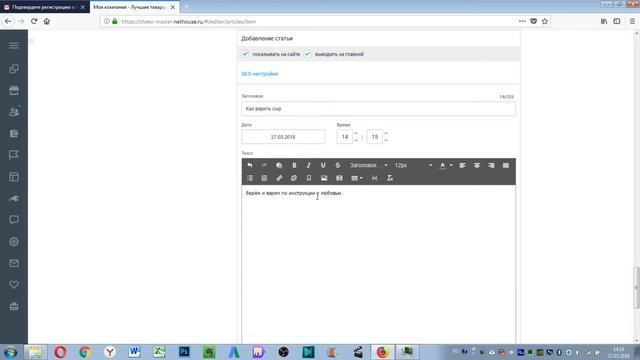Toggle the 'показывать на сайте' checkbox

(245, 54)
